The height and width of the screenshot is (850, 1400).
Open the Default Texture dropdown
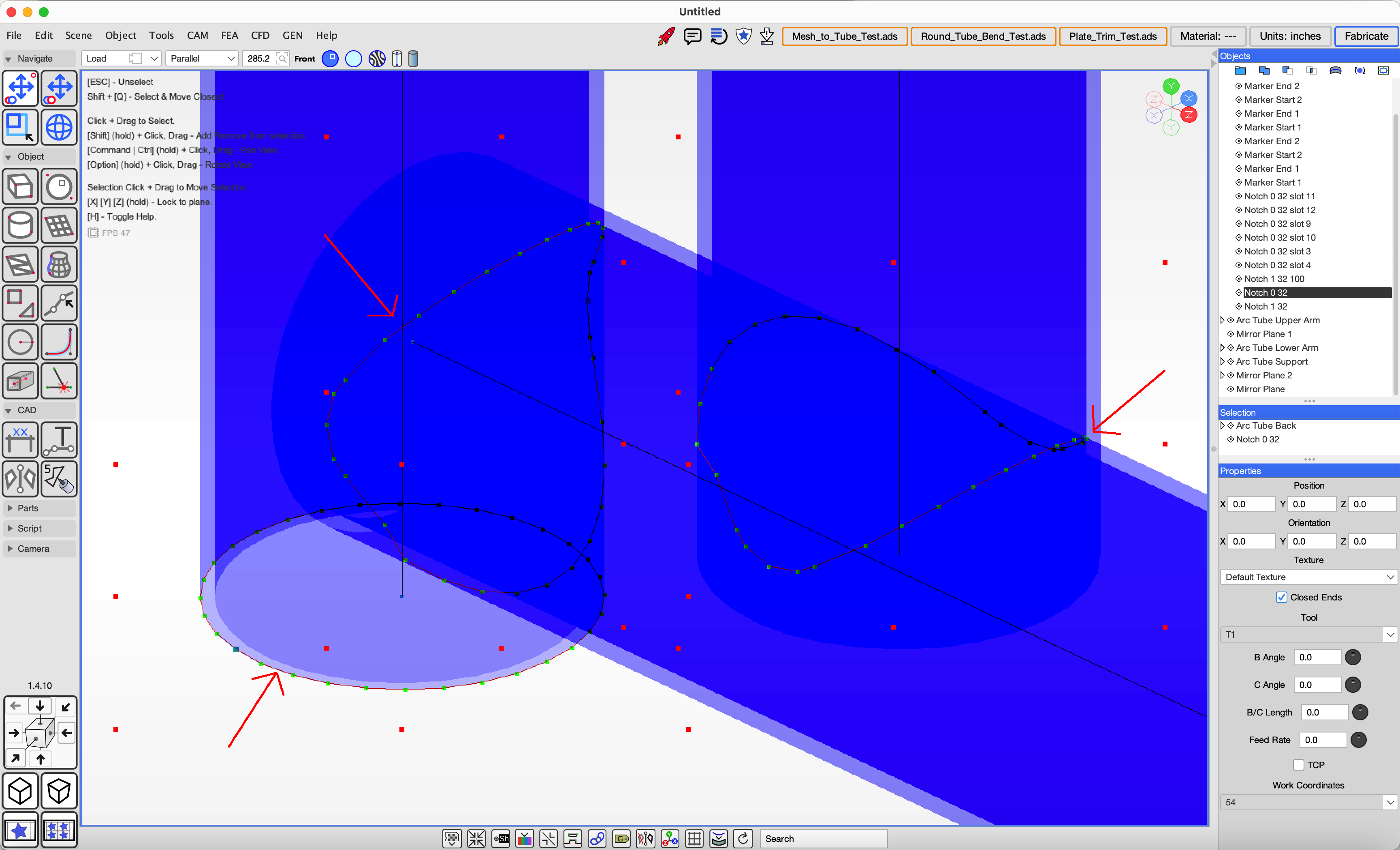[1308, 577]
